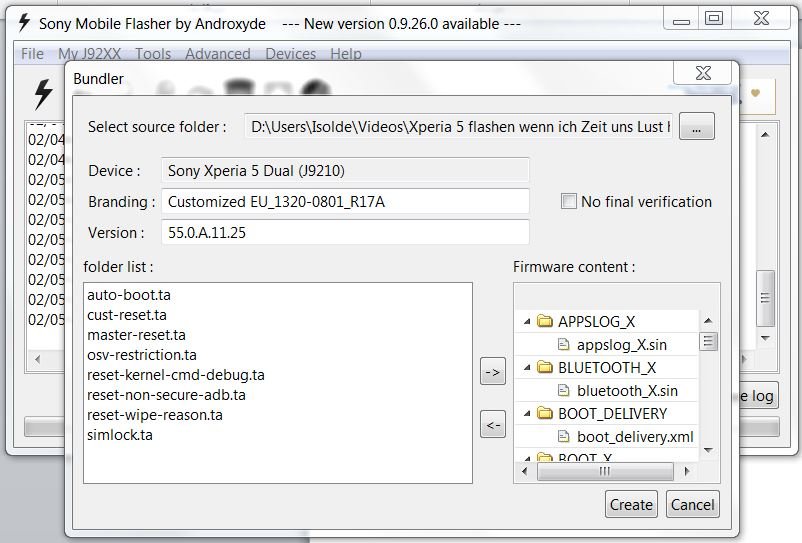Open the Help menu
The width and height of the screenshot is (802, 543).
pos(346,54)
